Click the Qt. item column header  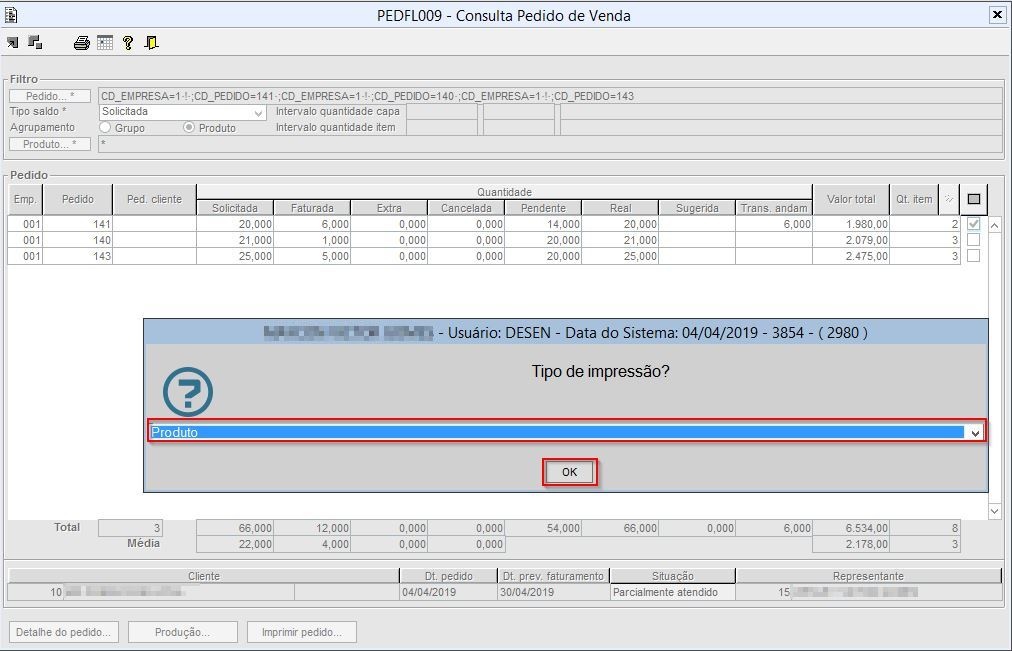pyautogui.click(x=914, y=199)
